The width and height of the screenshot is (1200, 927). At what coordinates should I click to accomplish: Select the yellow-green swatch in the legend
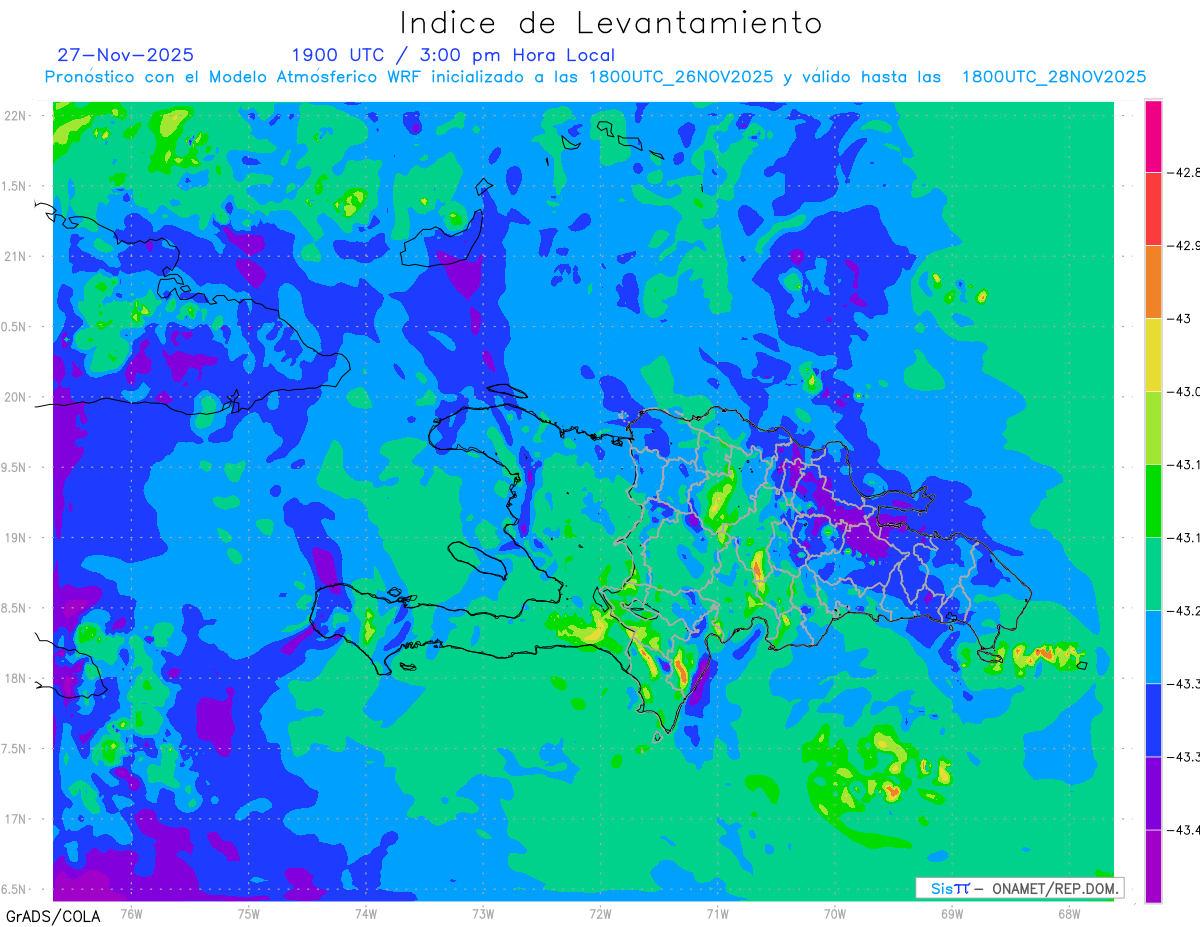coord(1153,427)
